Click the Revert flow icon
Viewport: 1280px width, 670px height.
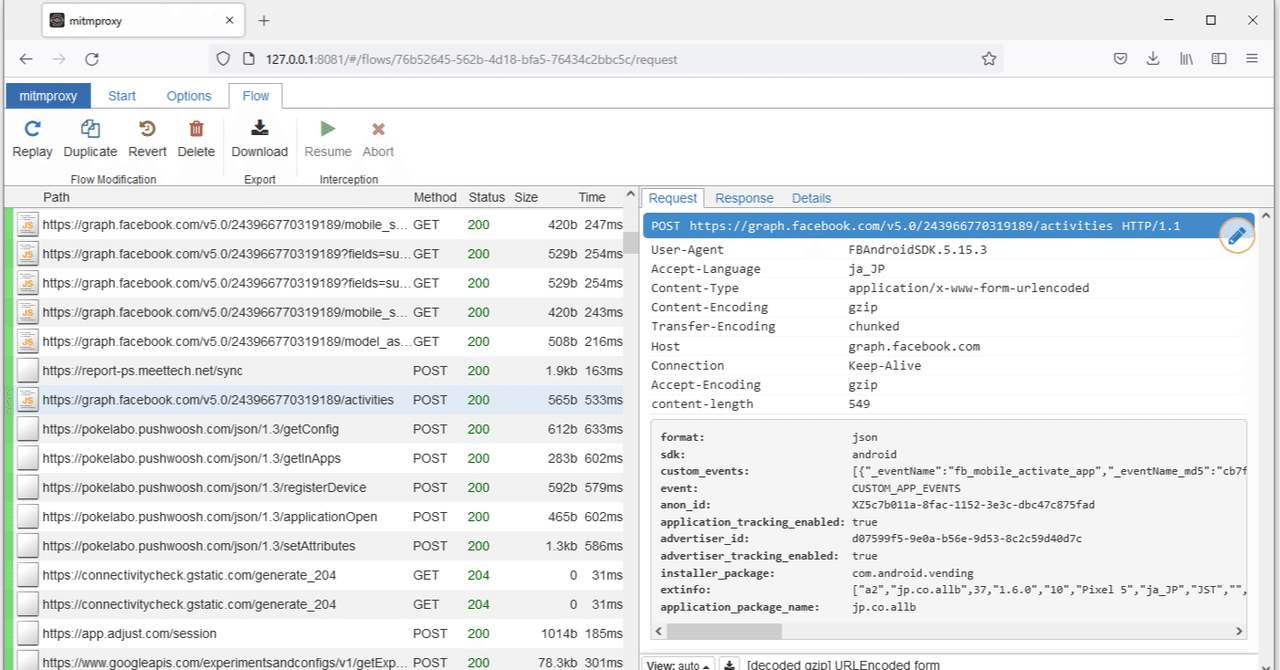(x=147, y=128)
